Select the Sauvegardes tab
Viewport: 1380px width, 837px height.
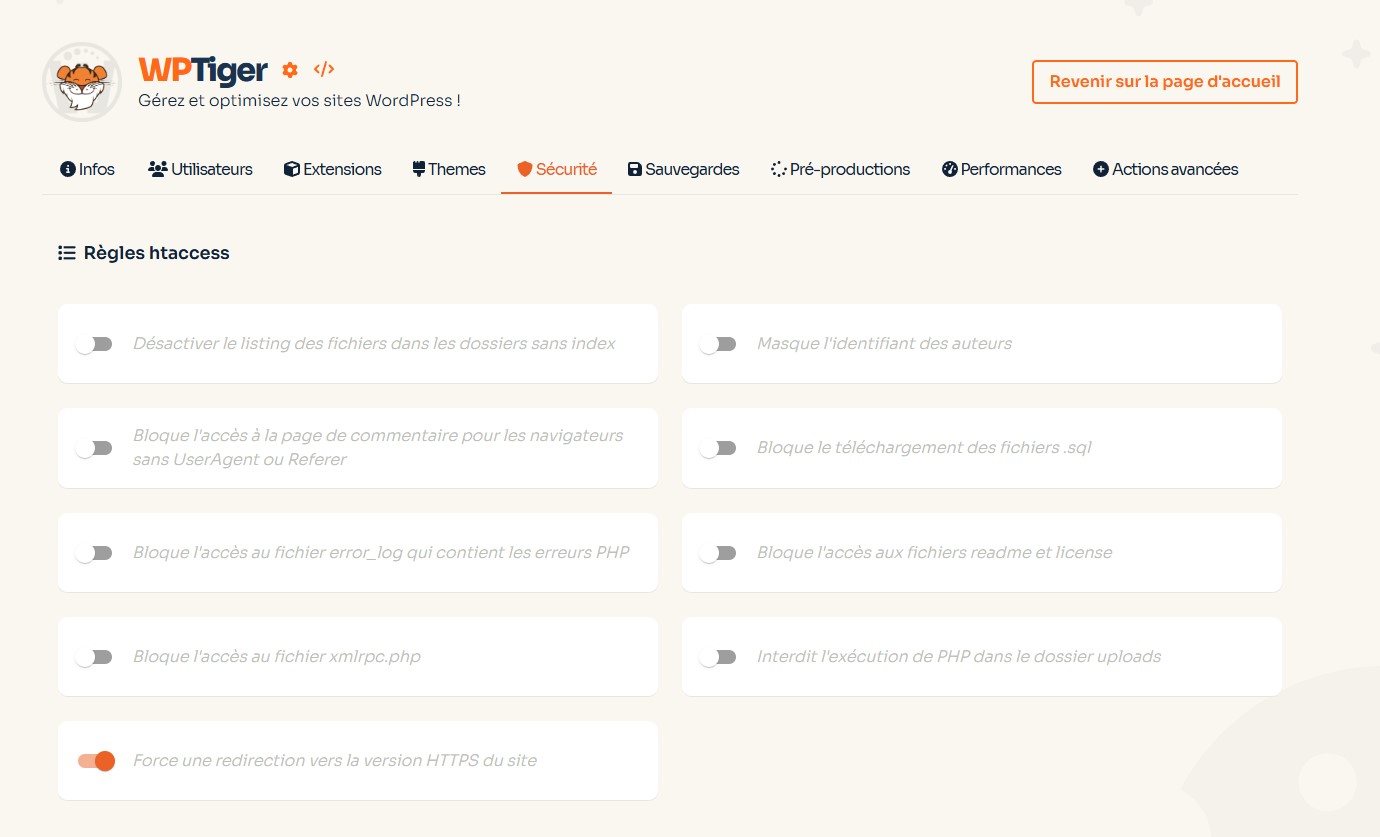coord(683,169)
